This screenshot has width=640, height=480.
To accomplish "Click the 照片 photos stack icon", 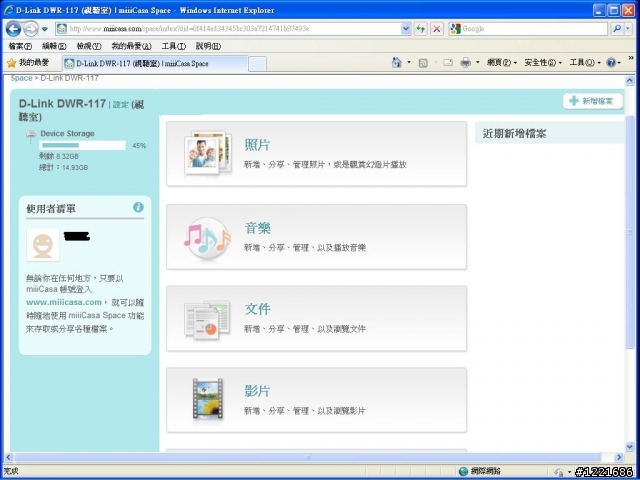I will [208, 153].
